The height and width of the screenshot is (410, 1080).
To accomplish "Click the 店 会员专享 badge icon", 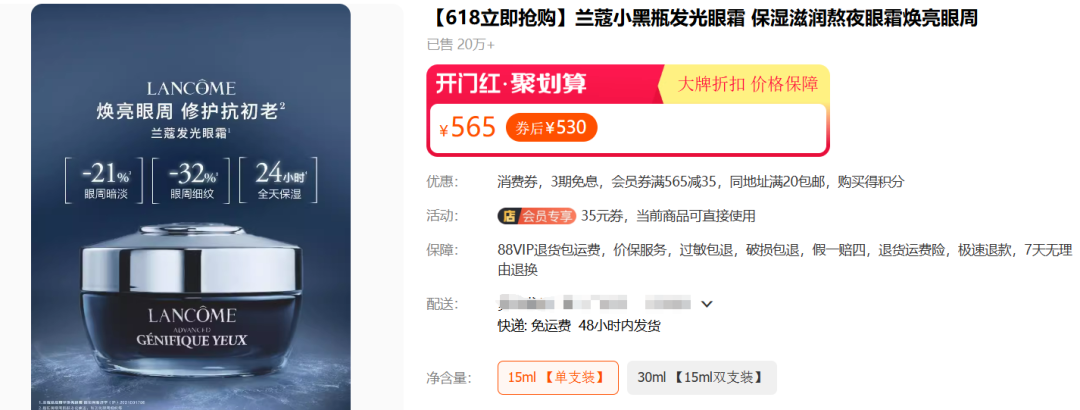I will [x=537, y=216].
